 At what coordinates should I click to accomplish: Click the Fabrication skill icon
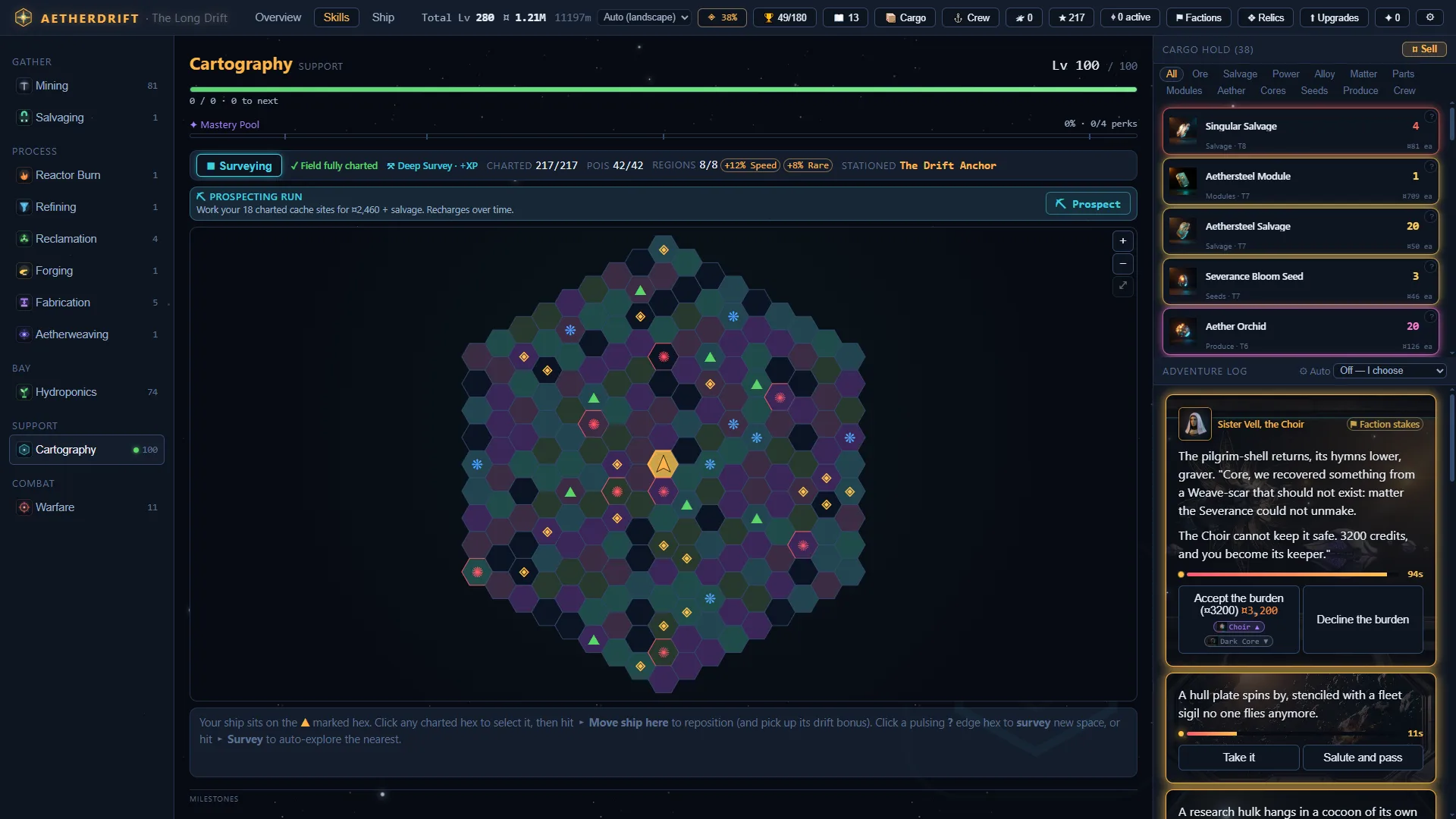tap(24, 303)
